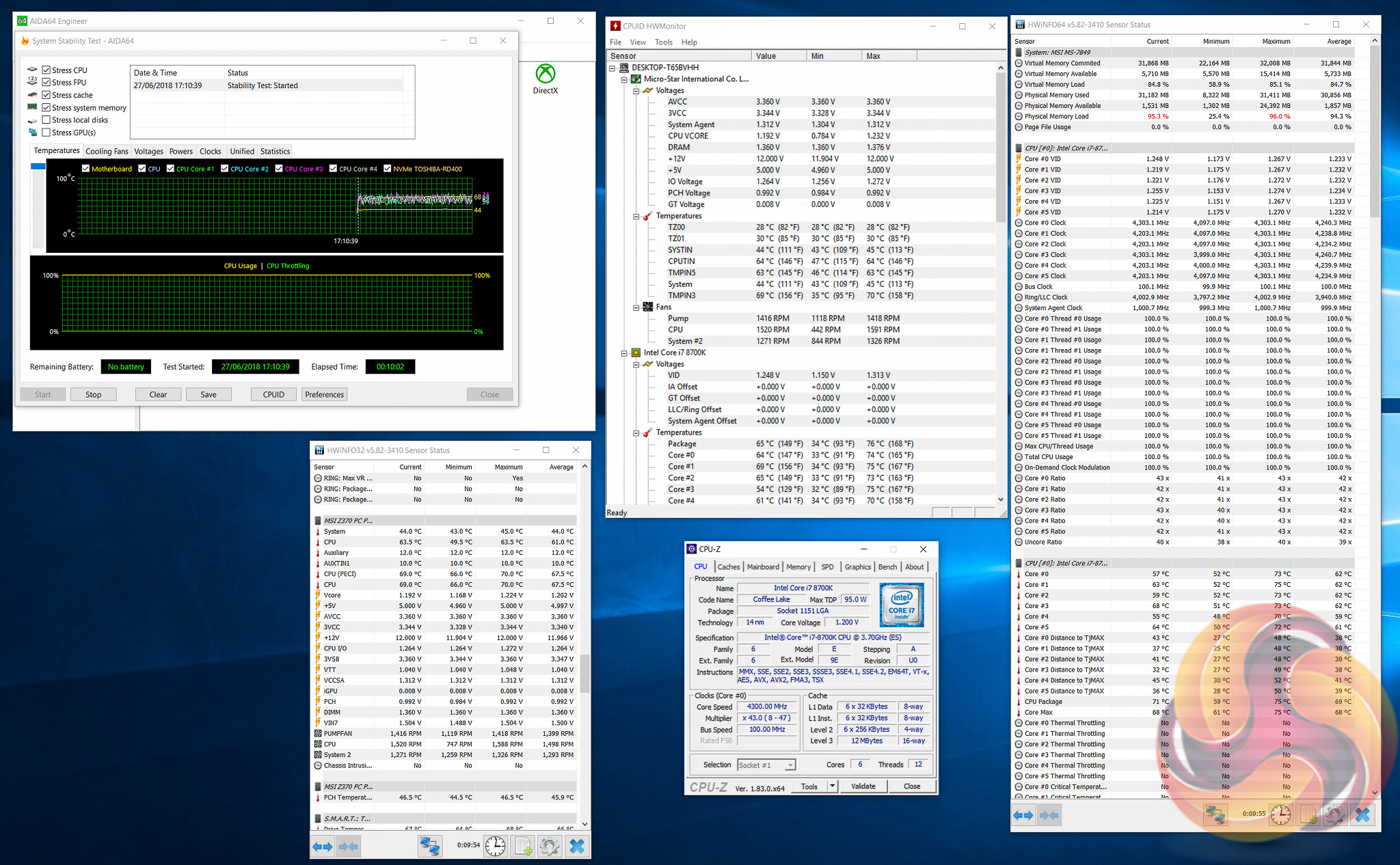Click log file icon in HWiNFO32 toolbar
1400x865 pixels.
524,847
